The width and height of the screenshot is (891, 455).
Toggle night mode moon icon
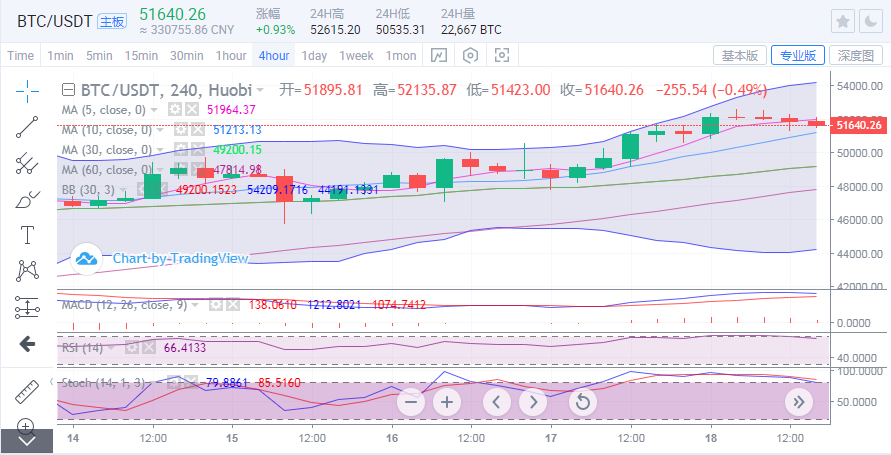871,21
